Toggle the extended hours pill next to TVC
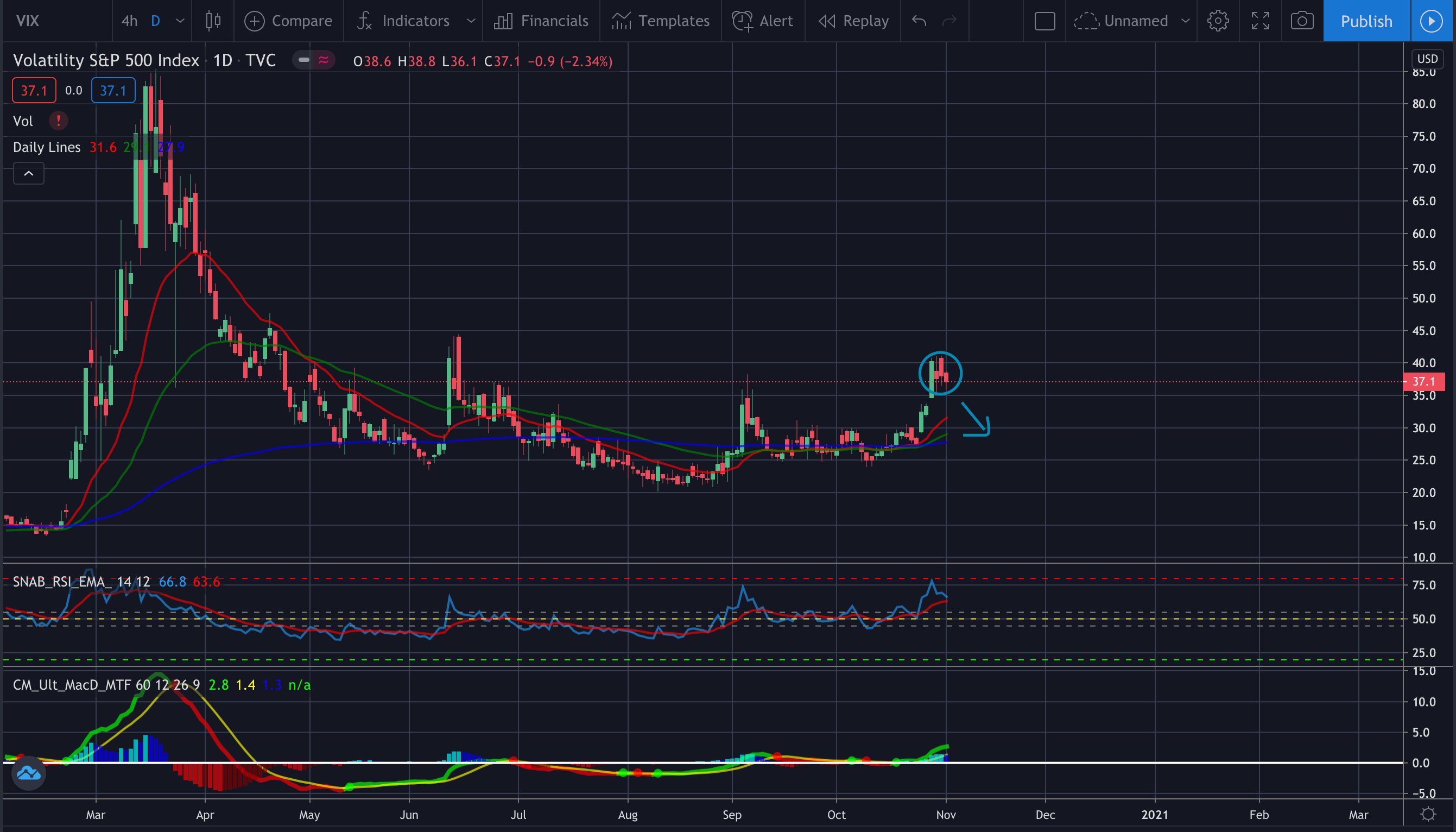 (314, 60)
